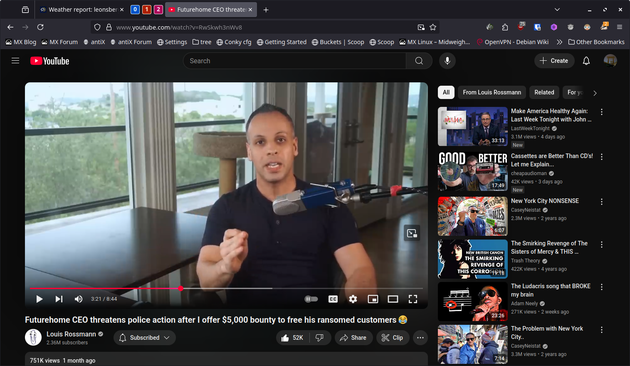Open OpenVPN - Debian Wiki bookmark
Viewport: 630px width, 366px height.
coord(513,42)
